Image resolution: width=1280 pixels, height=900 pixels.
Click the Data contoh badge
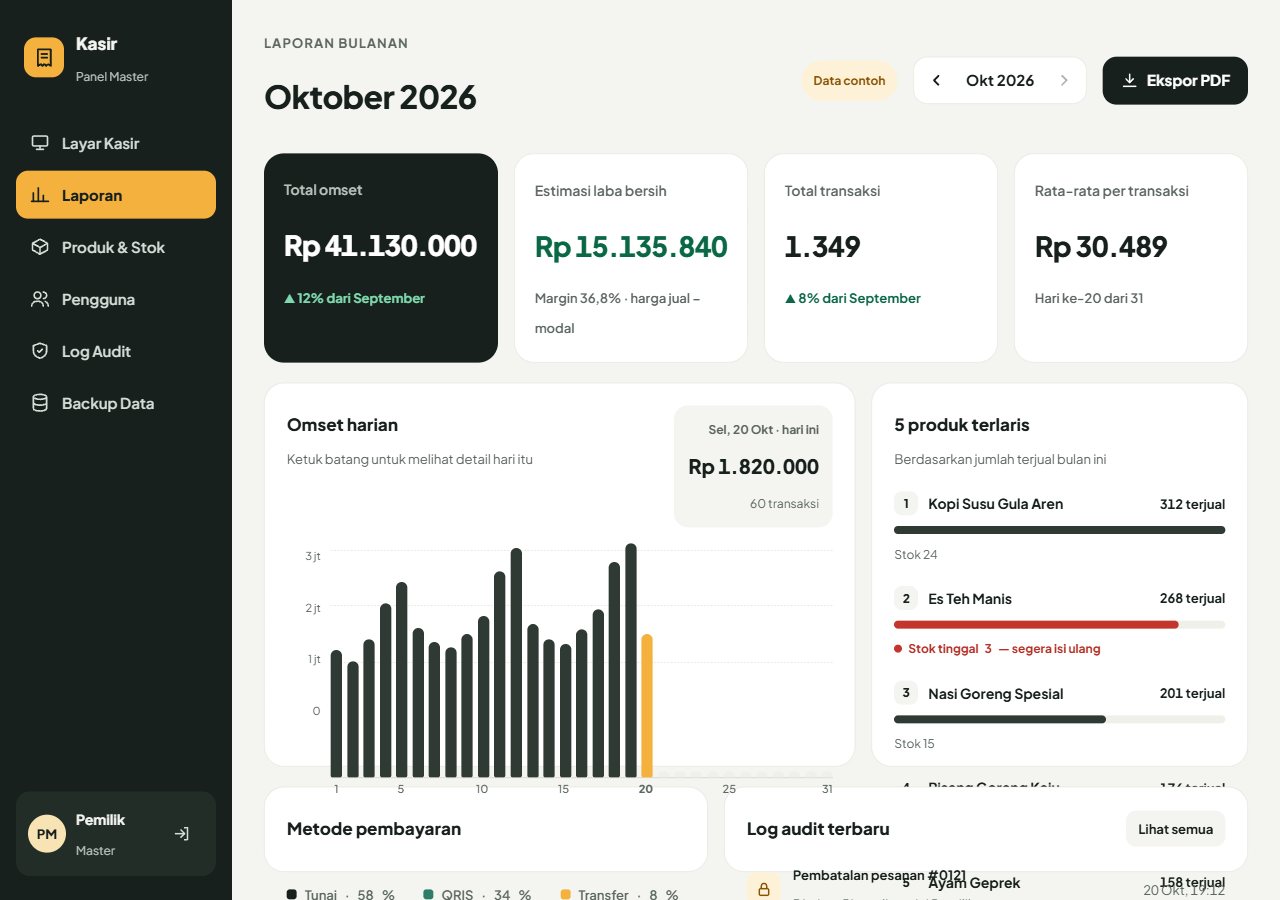coord(849,80)
